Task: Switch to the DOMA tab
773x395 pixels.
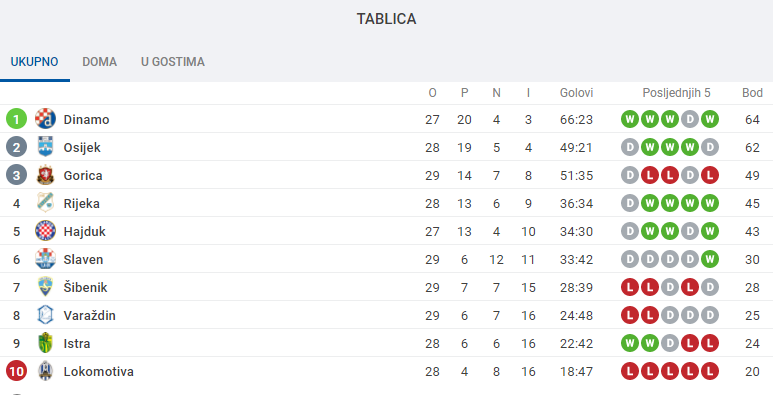Action: pos(100,62)
